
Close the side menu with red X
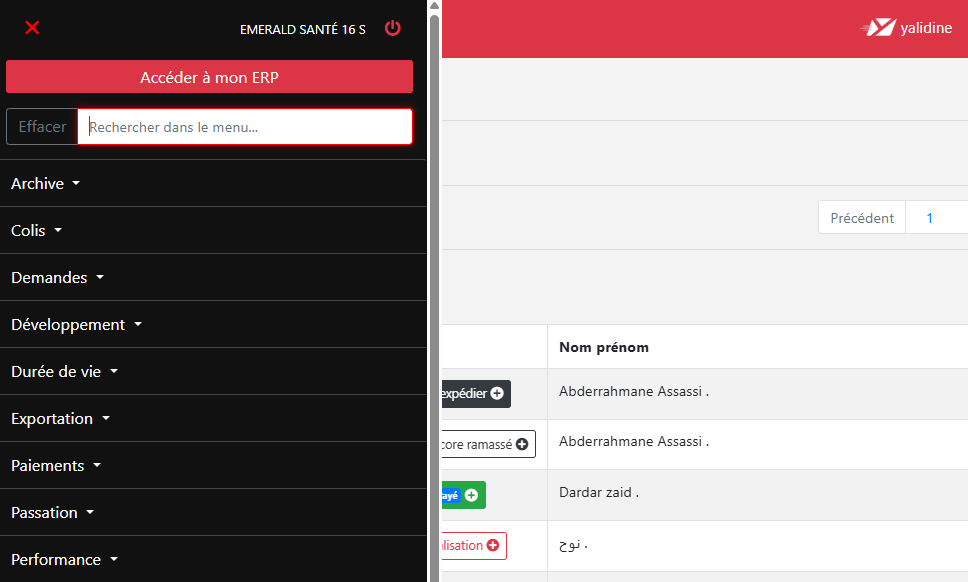[32, 28]
